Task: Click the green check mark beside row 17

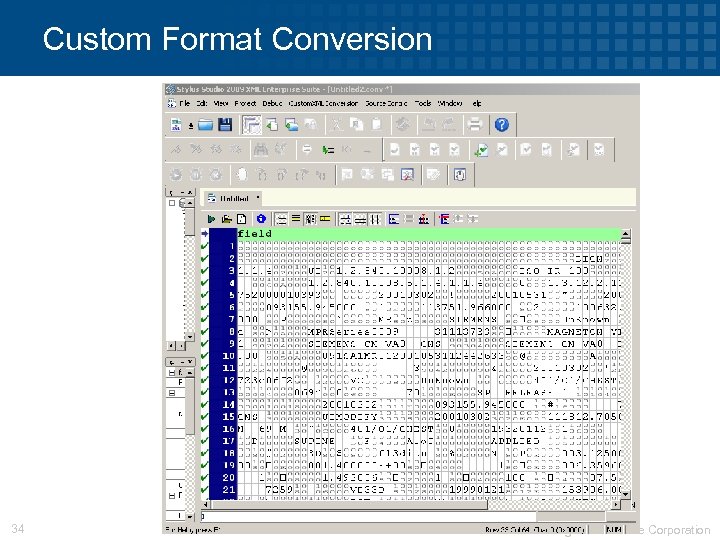Action: pyautogui.click(x=205, y=440)
